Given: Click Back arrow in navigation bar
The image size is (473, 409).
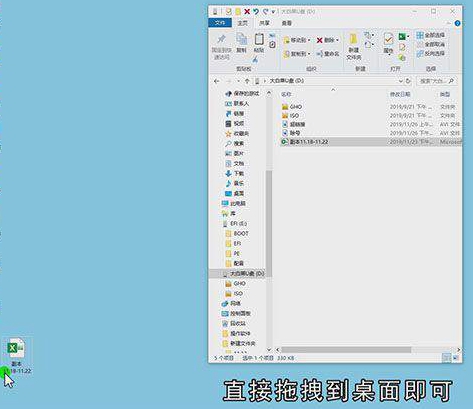Looking at the screenshot, I should pyautogui.click(x=217, y=81).
